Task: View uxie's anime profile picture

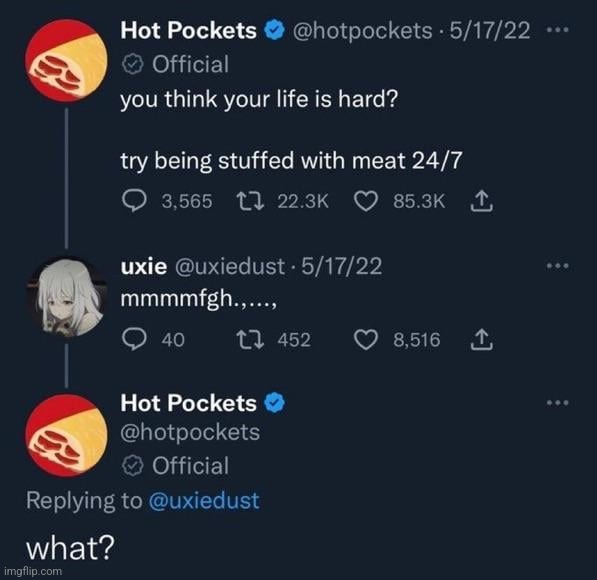Action: pyautogui.click(x=67, y=296)
